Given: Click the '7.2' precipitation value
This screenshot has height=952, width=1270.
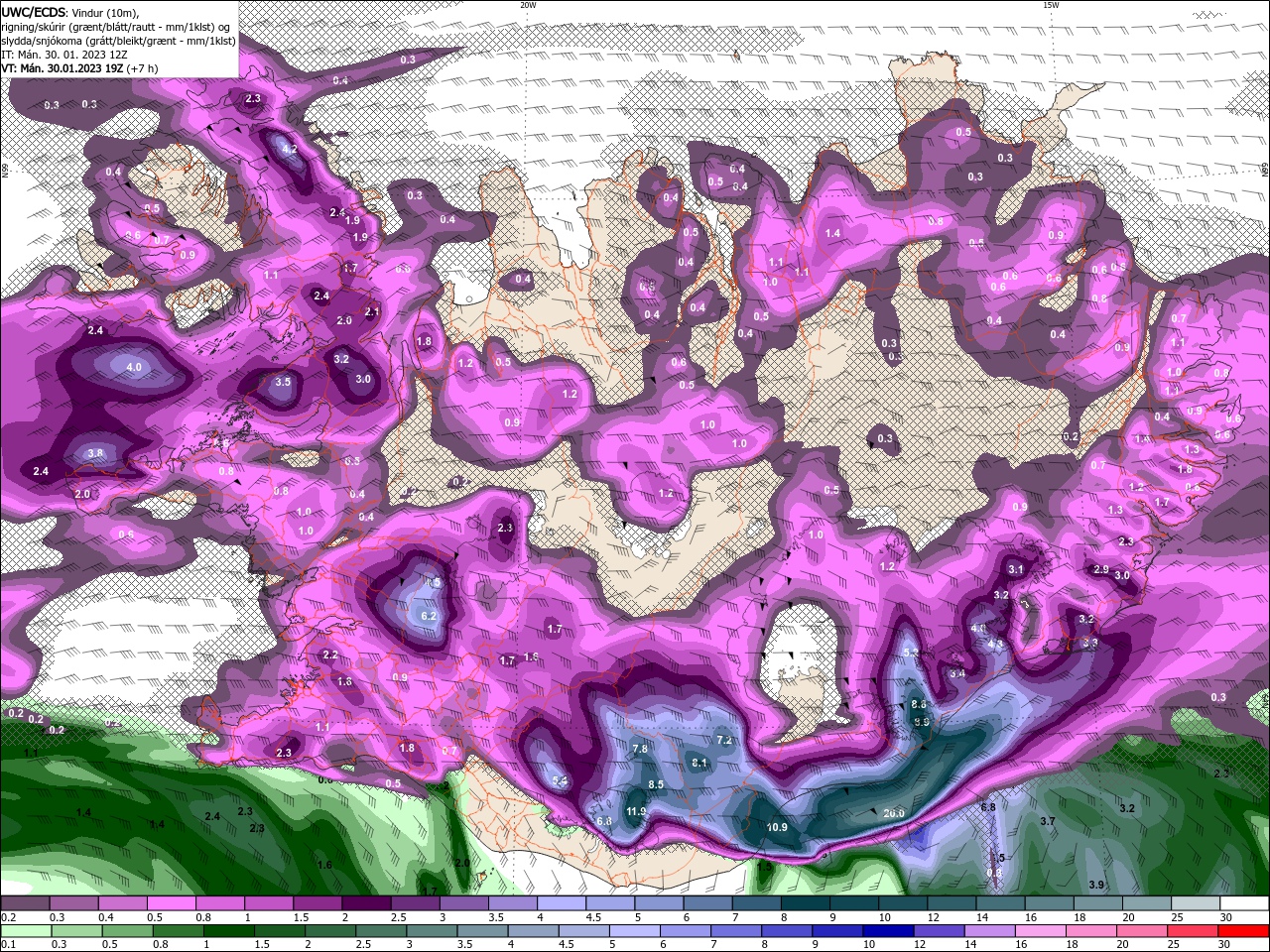Looking at the screenshot, I should [x=723, y=740].
